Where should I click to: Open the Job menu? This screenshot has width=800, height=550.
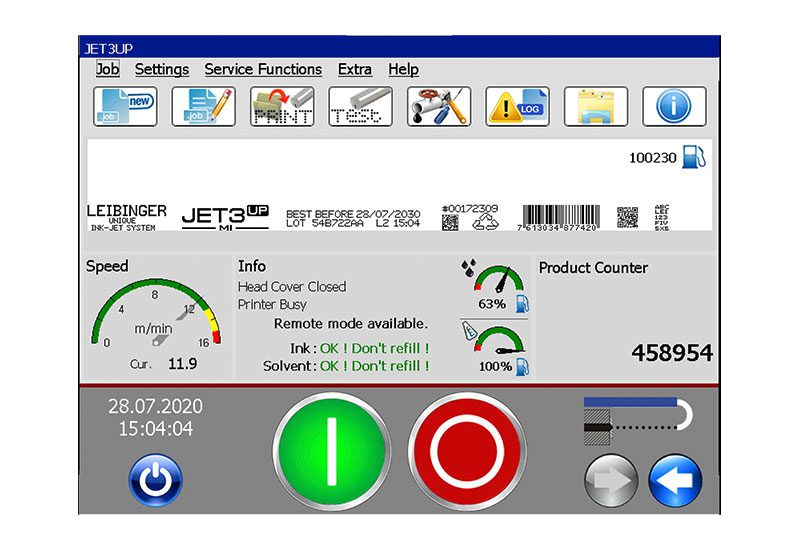[x=107, y=69]
